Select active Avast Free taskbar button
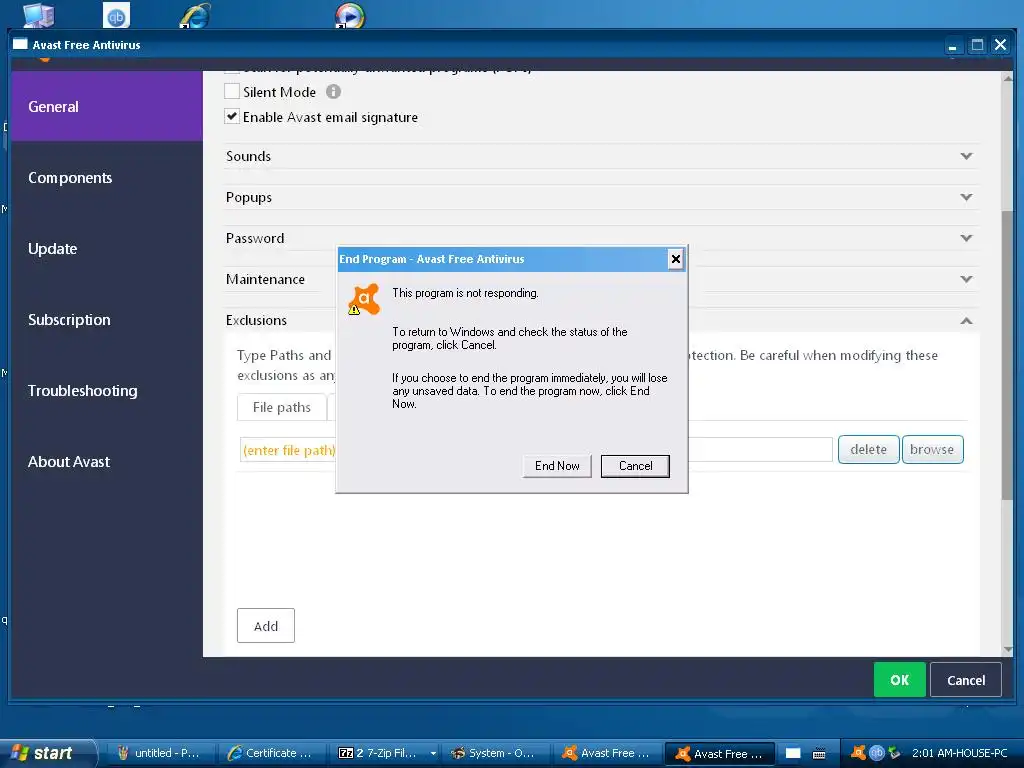Screen dimensions: 1024x768 [719, 754]
